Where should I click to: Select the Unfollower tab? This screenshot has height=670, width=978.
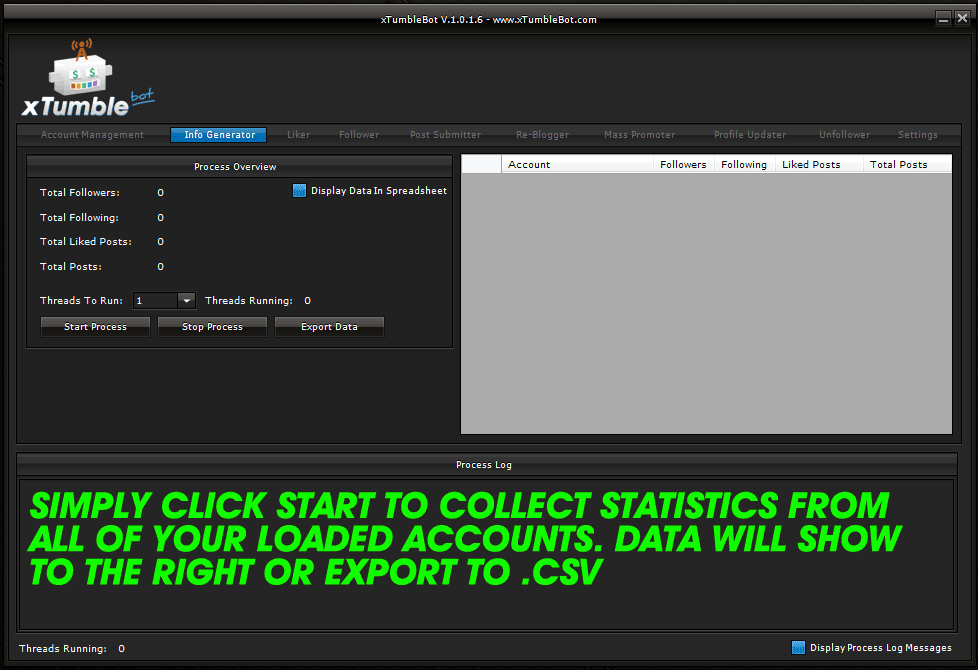[845, 135]
